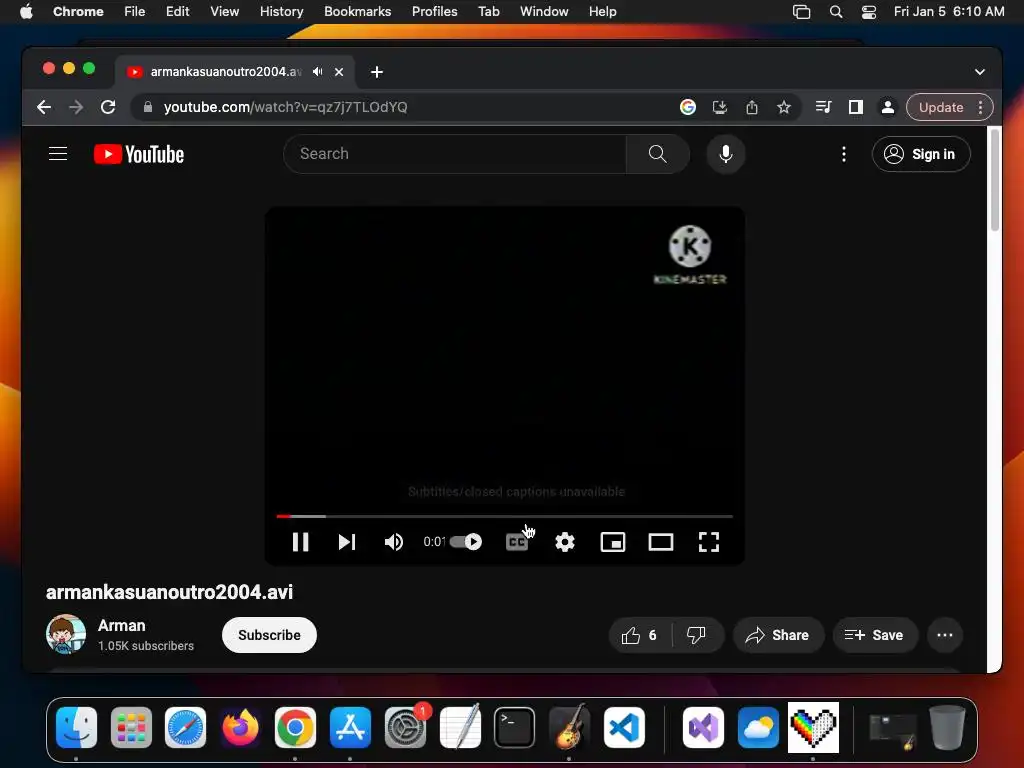Mute the video player volume
The image size is (1024, 768).
(x=393, y=542)
